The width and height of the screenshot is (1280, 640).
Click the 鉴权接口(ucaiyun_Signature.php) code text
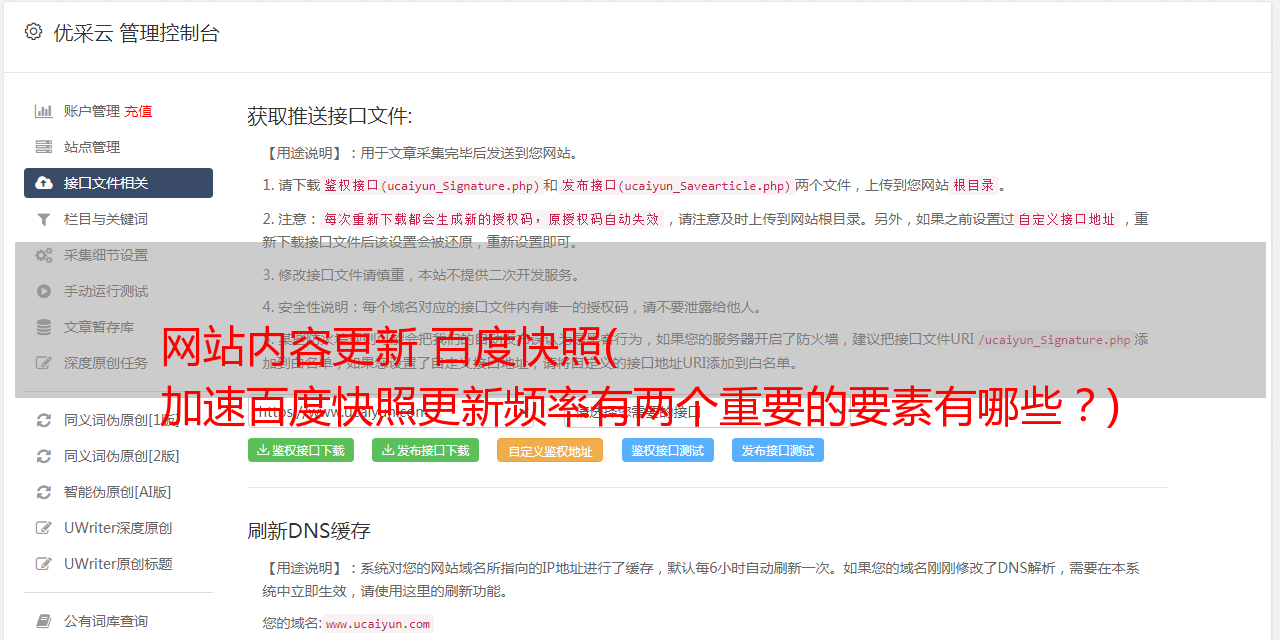(x=431, y=186)
